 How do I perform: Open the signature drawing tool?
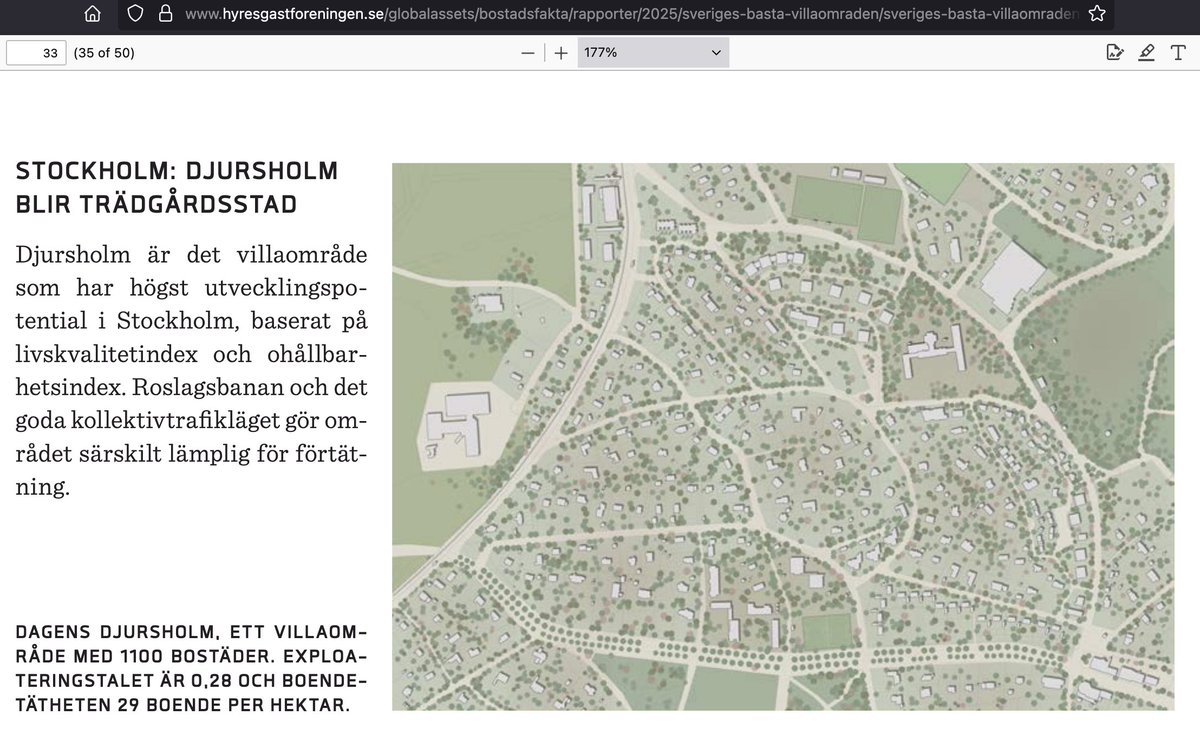(1114, 52)
